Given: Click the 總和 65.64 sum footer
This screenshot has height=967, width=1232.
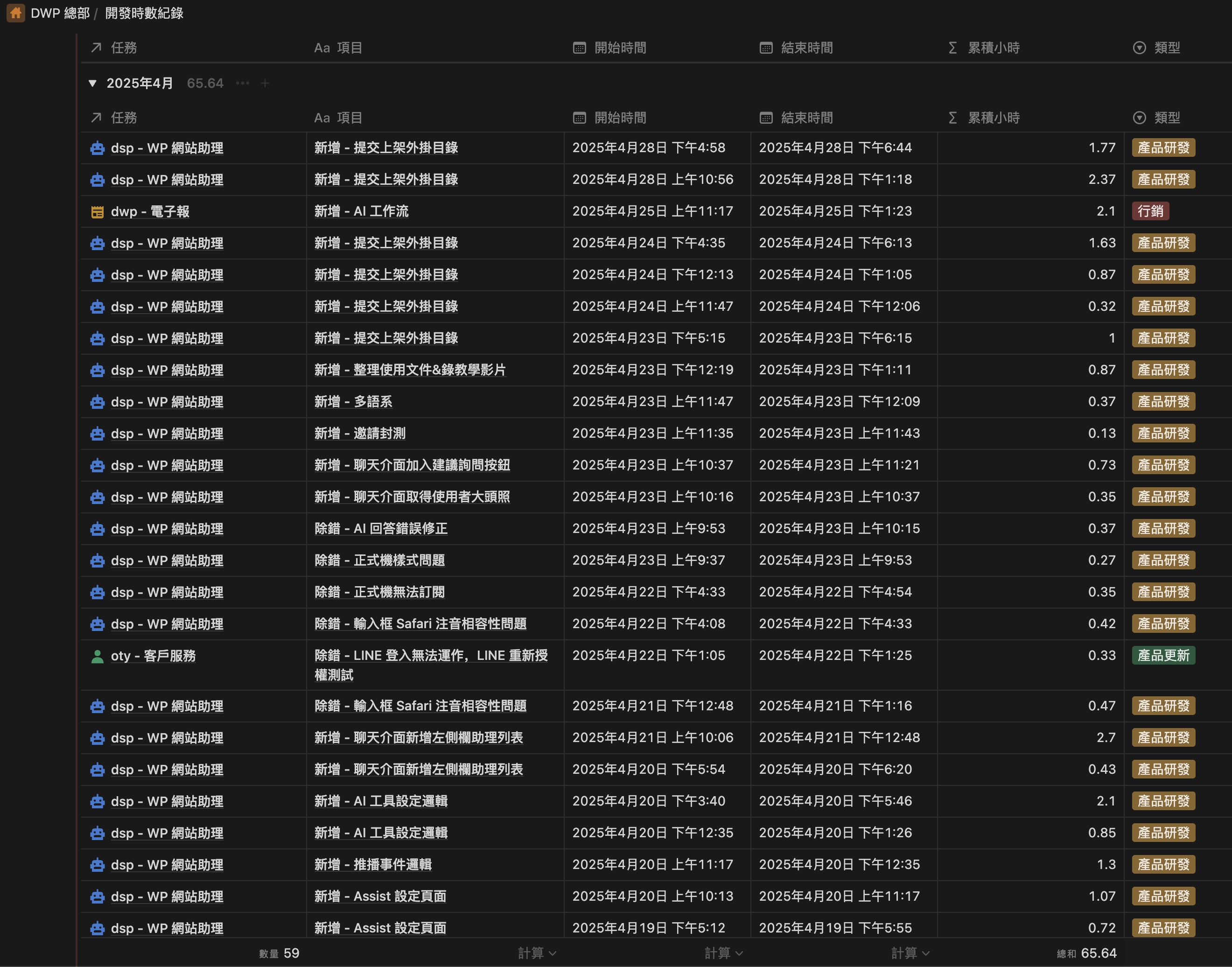Looking at the screenshot, I should (1086, 953).
